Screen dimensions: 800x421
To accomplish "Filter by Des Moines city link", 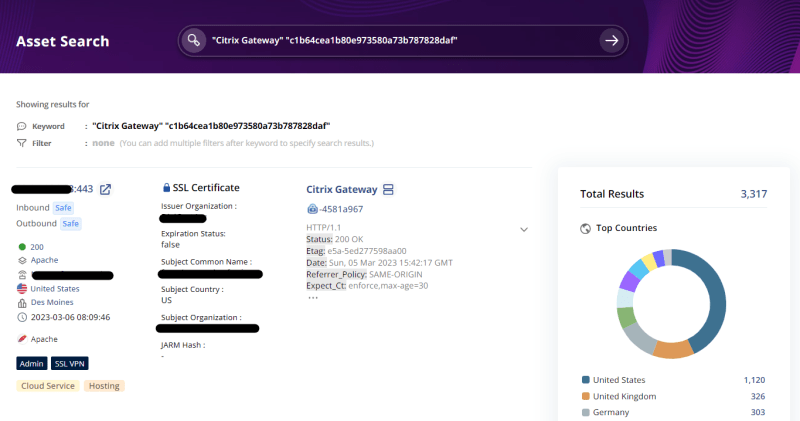I will point(52,302).
